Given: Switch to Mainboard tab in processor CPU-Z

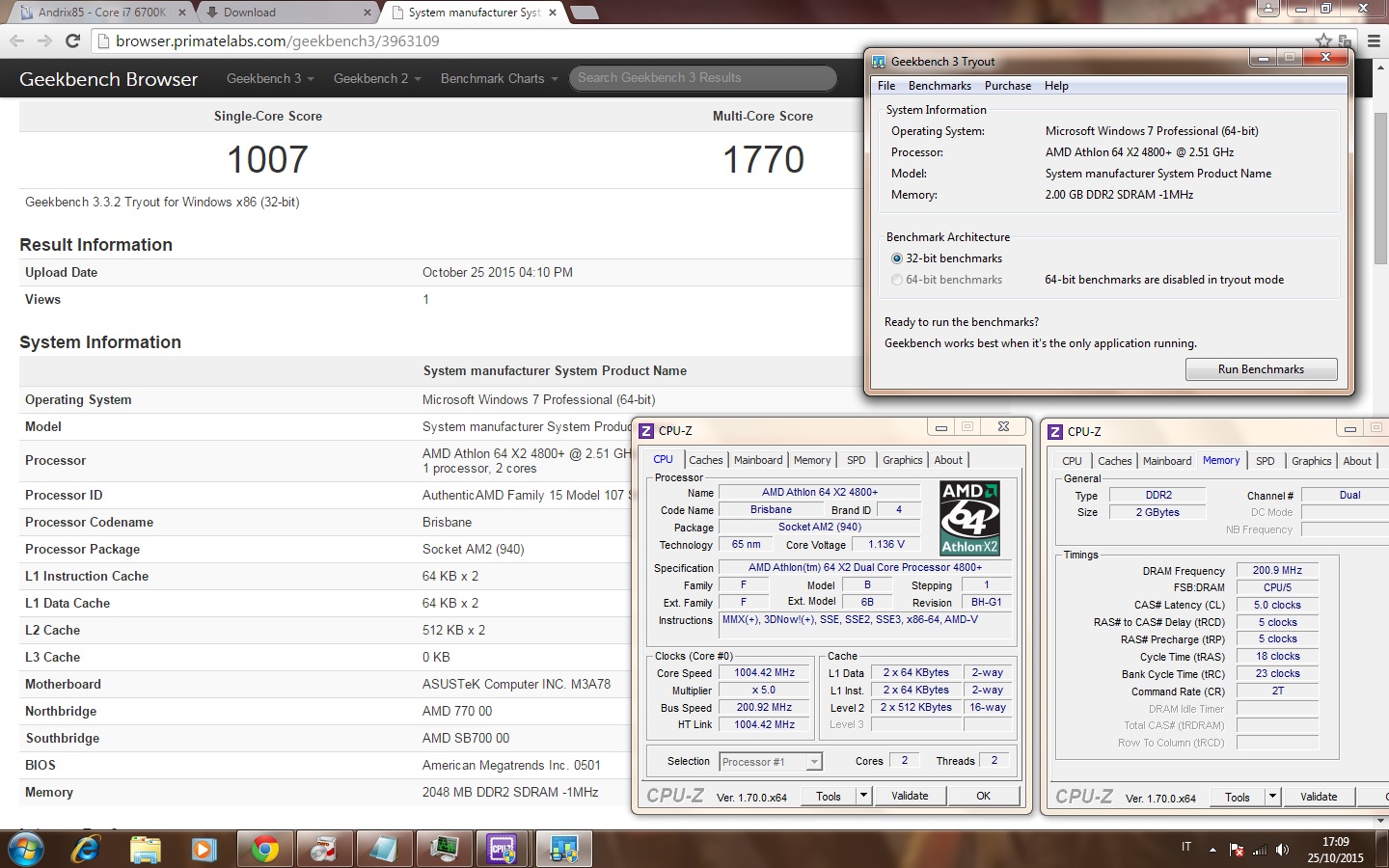Looking at the screenshot, I should (758, 460).
